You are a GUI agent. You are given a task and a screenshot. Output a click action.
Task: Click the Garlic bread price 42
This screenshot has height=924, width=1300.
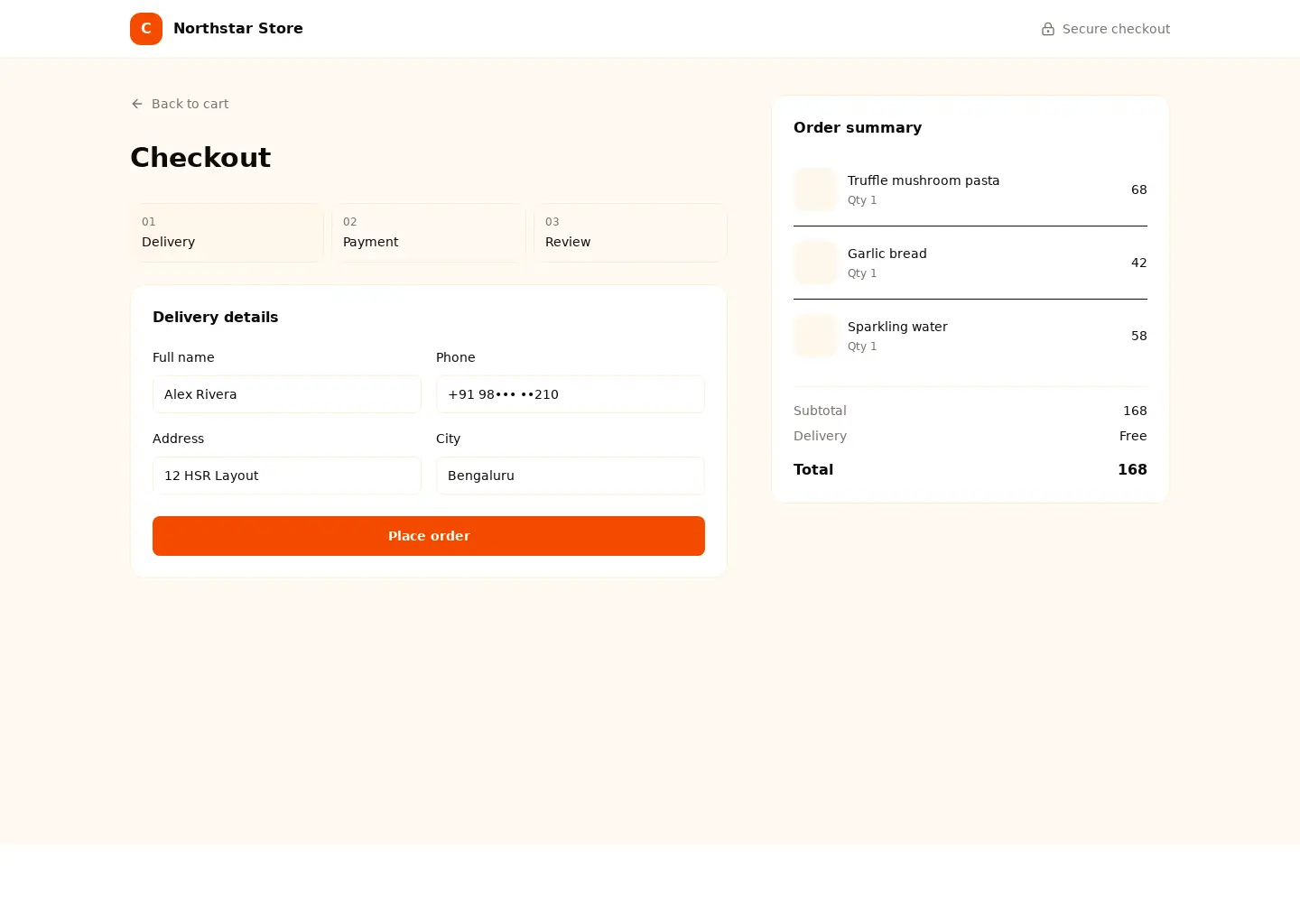1139,263
